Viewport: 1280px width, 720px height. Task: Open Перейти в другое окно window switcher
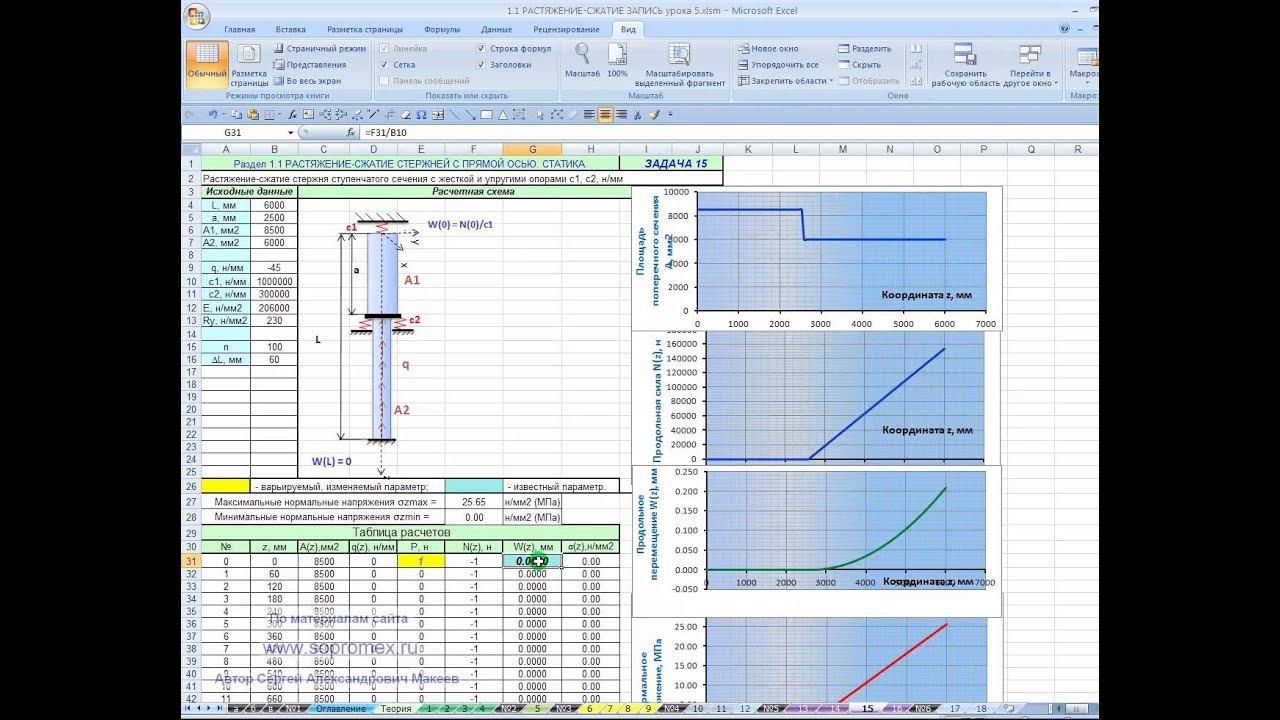click(x=1030, y=65)
